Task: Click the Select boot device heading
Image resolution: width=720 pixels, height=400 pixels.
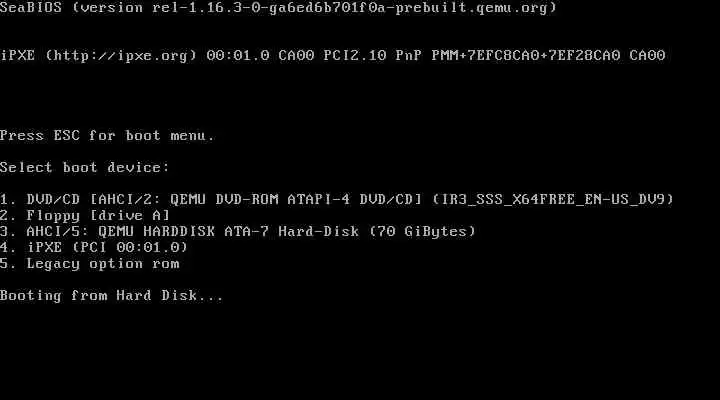Action: click(x=85, y=167)
